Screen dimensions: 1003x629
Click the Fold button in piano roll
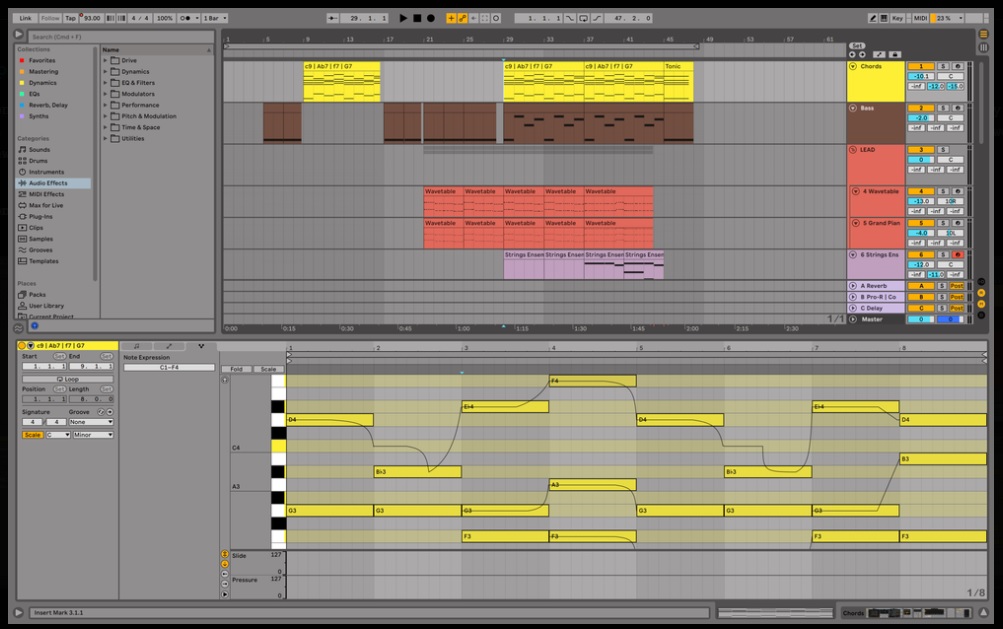237,369
